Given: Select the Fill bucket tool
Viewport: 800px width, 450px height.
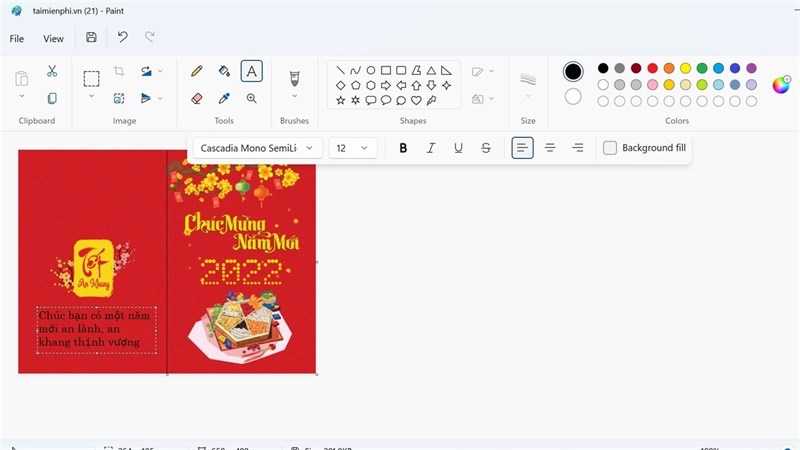Looking at the screenshot, I should coord(224,71).
